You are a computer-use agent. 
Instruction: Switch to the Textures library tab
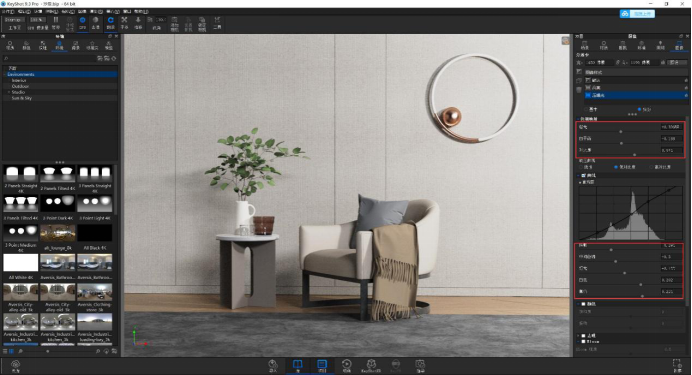(43, 45)
